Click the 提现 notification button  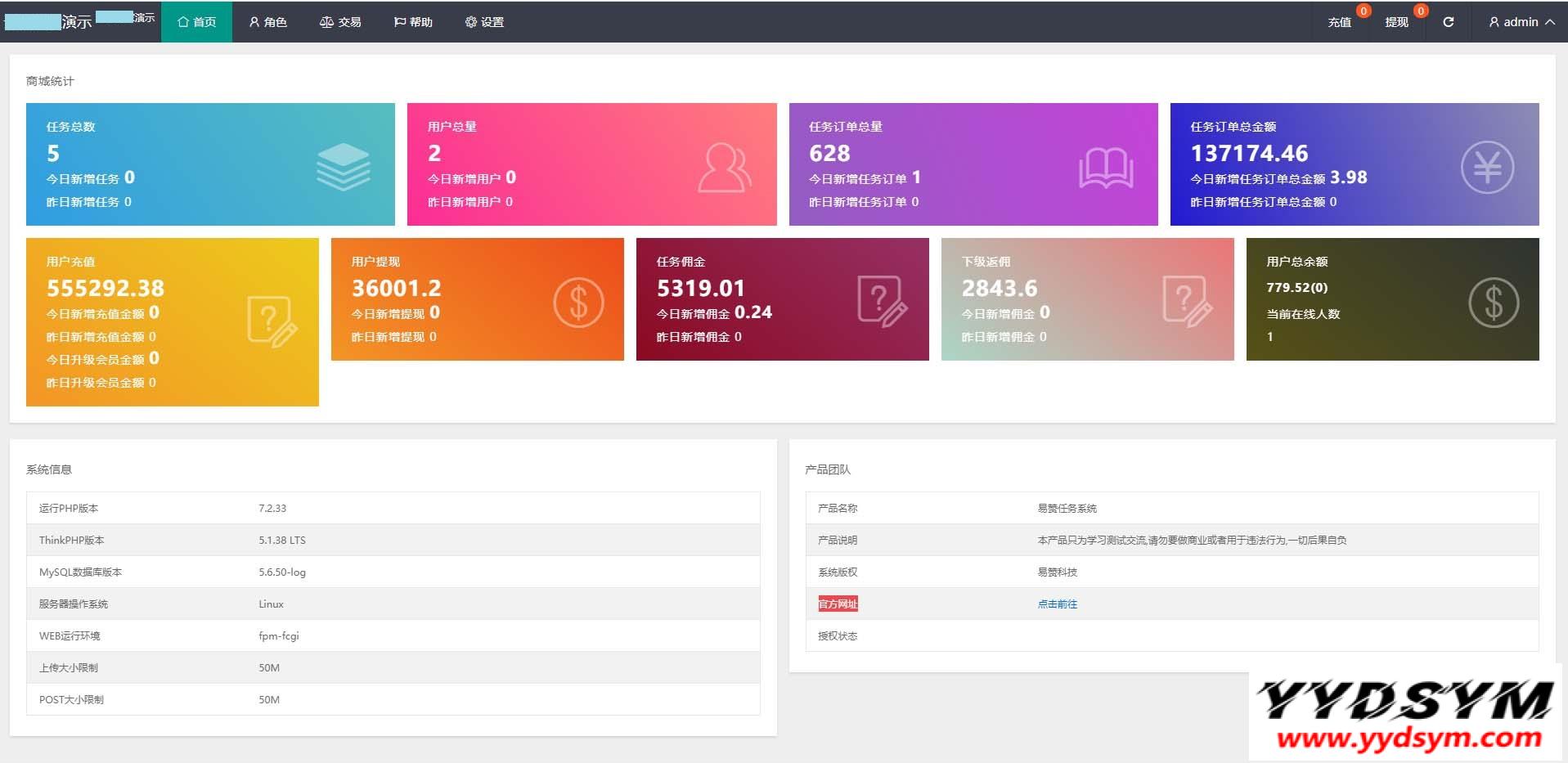click(1396, 22)
